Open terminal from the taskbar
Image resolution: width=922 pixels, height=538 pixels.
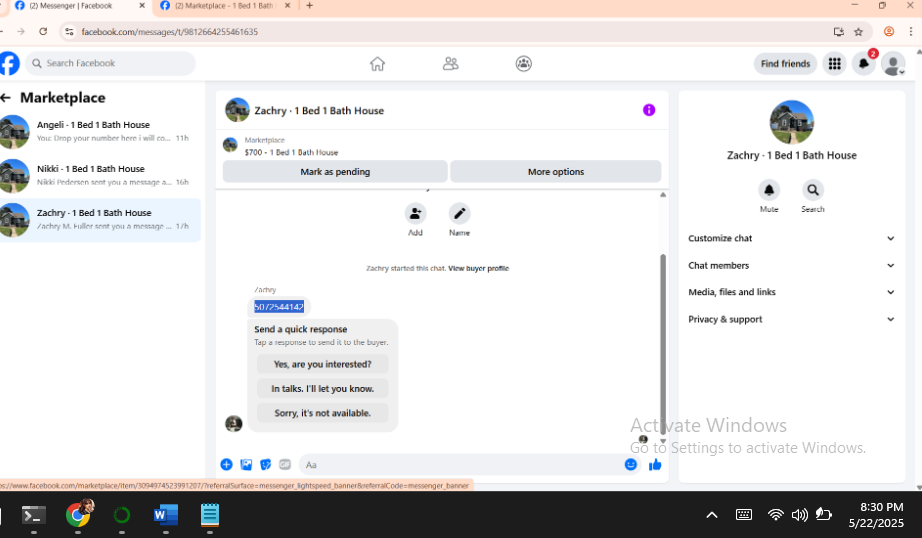[34, 516]
